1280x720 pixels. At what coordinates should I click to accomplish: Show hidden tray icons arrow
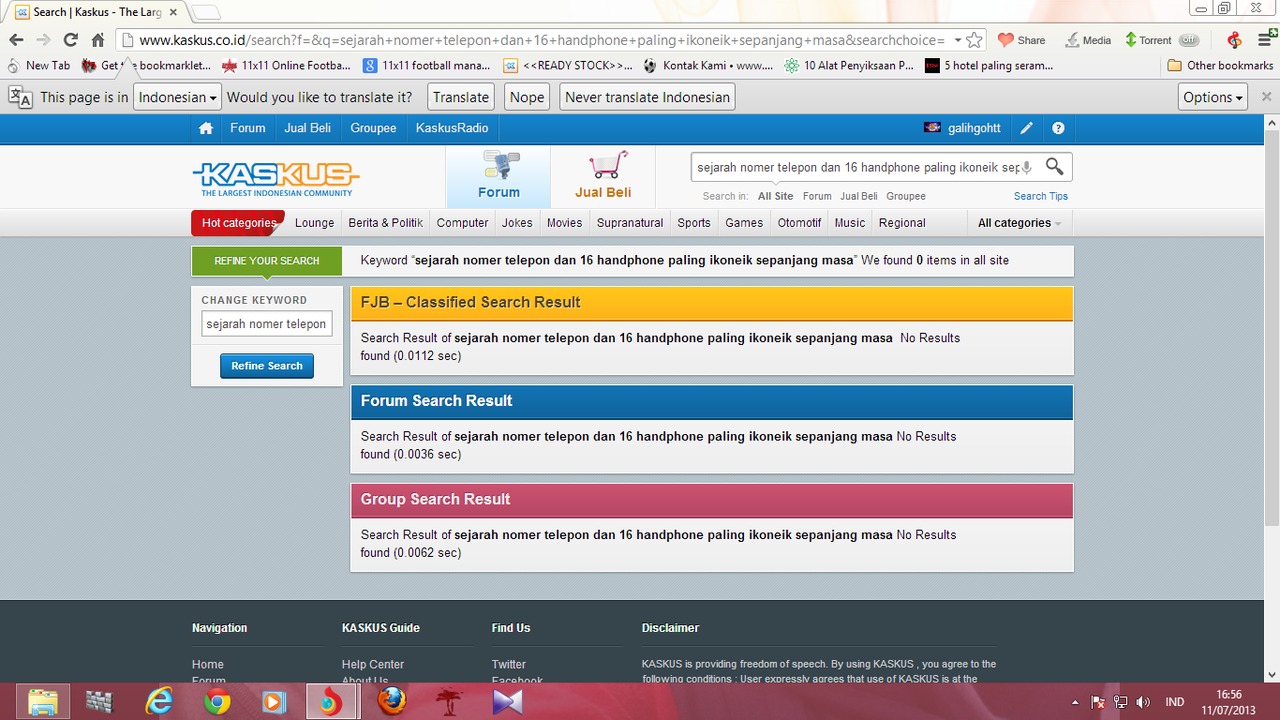1075,702
